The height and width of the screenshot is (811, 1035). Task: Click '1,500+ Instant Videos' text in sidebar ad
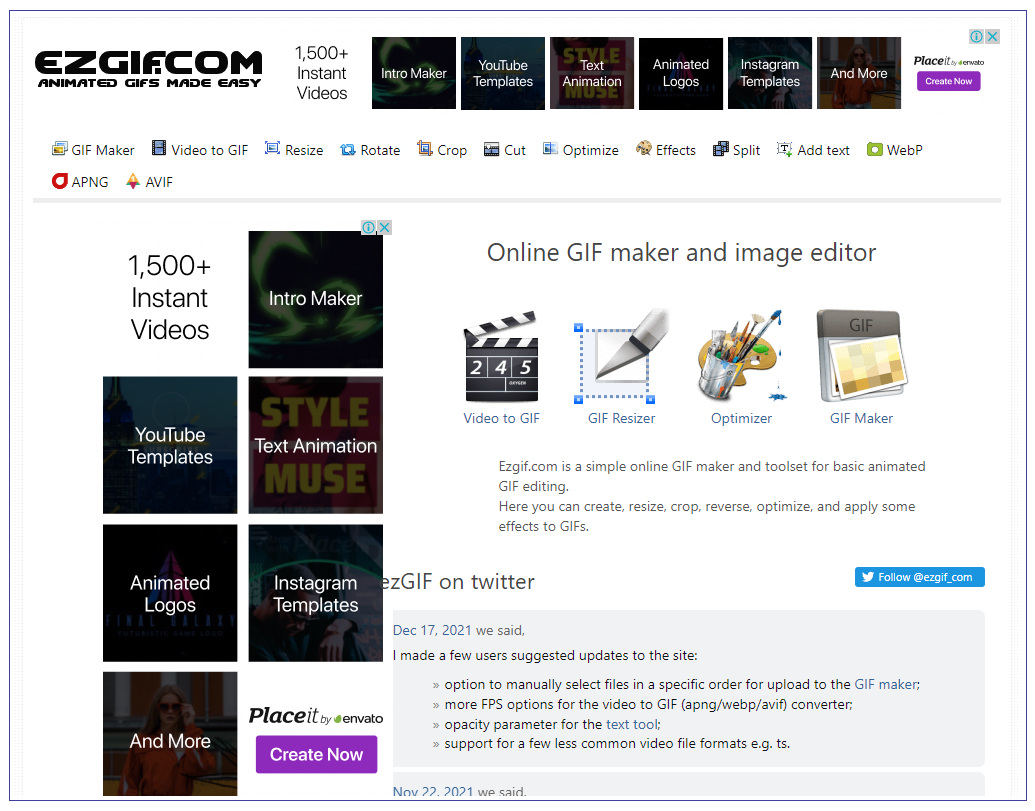coord(170,298)
